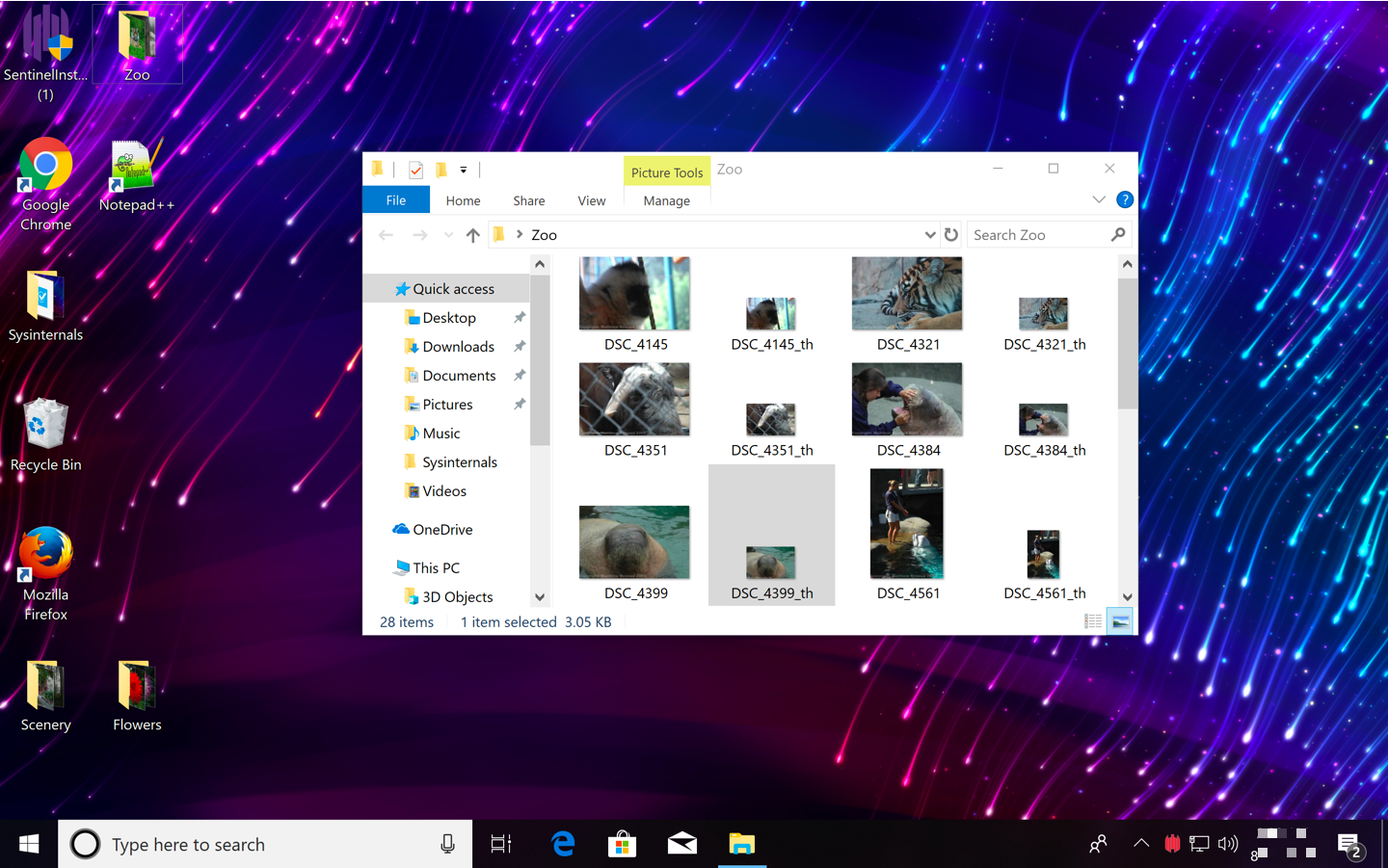Refresh the Zoo folder view
Viewport: 1388px width, 868px height.
[951, 235]
